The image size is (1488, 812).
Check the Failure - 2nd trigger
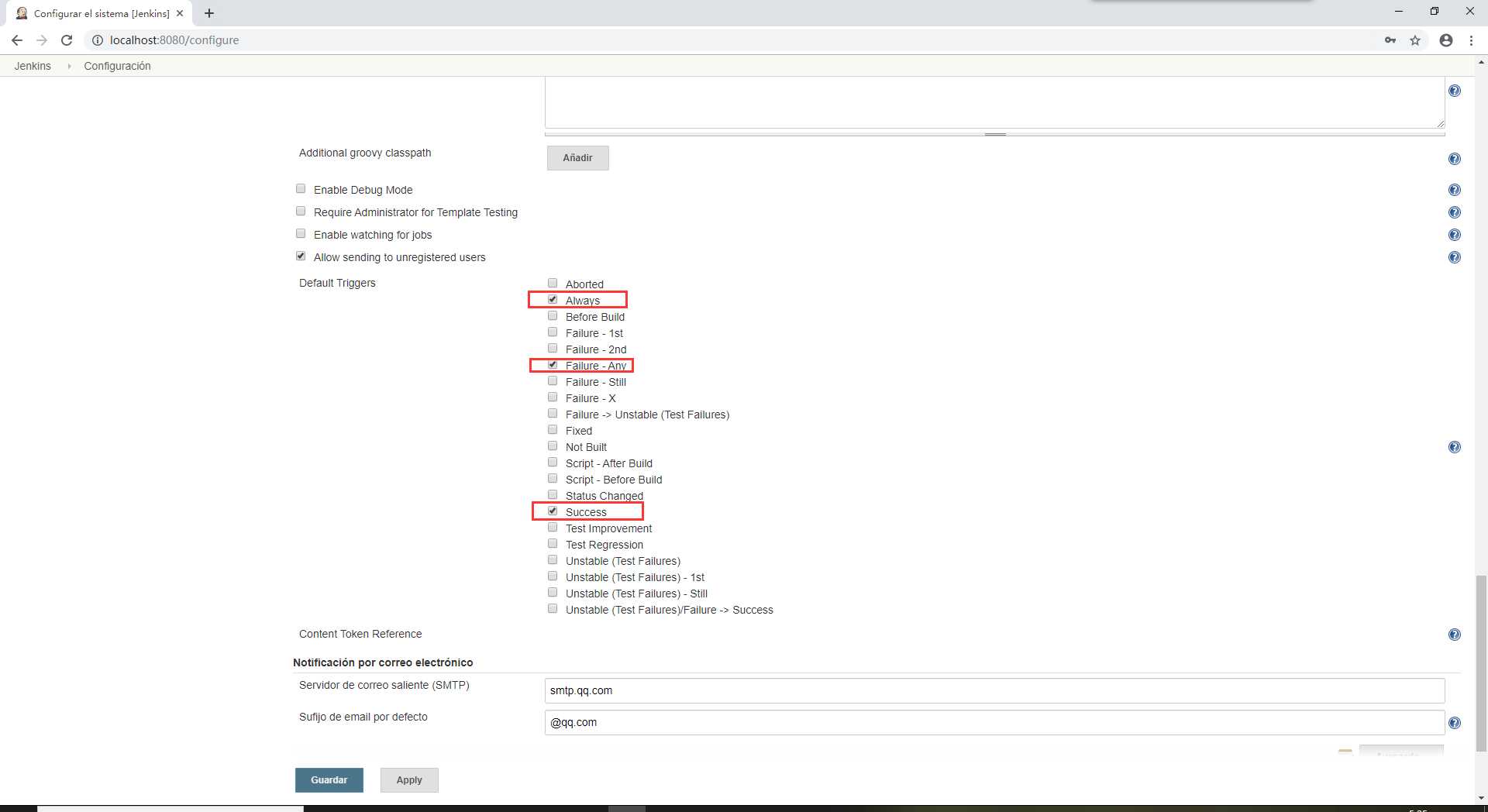point(553,348)
